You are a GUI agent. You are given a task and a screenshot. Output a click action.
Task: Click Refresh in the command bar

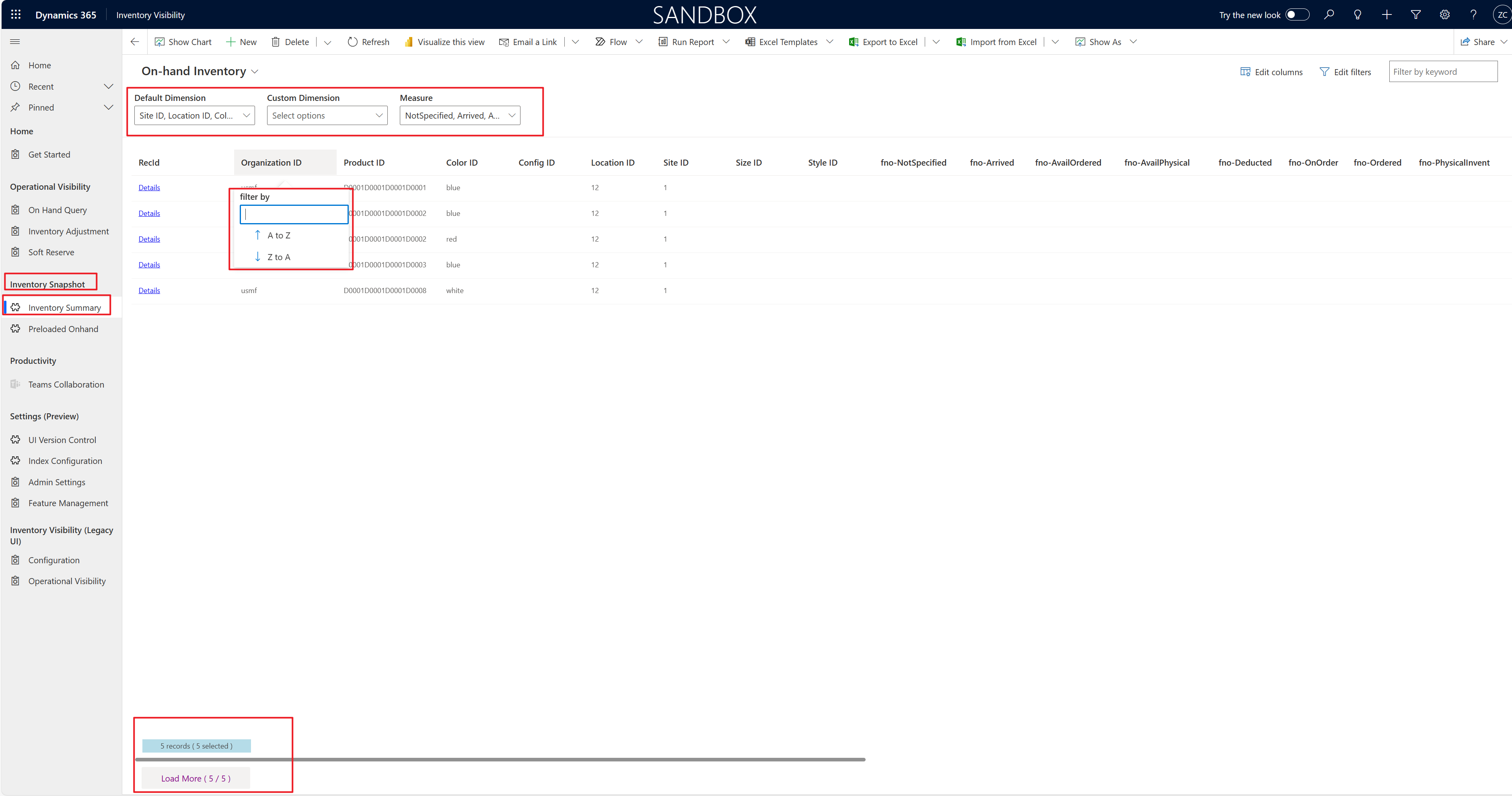[368, 42]
